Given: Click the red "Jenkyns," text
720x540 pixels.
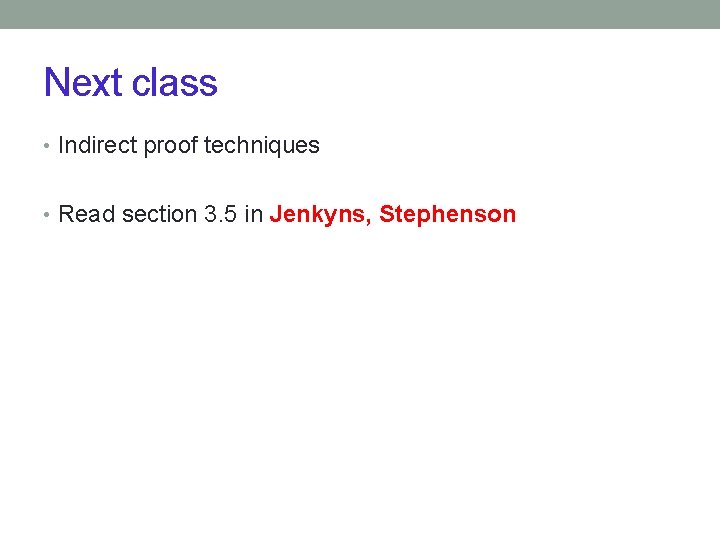Looking at the screenshot, I should [319, 214].
